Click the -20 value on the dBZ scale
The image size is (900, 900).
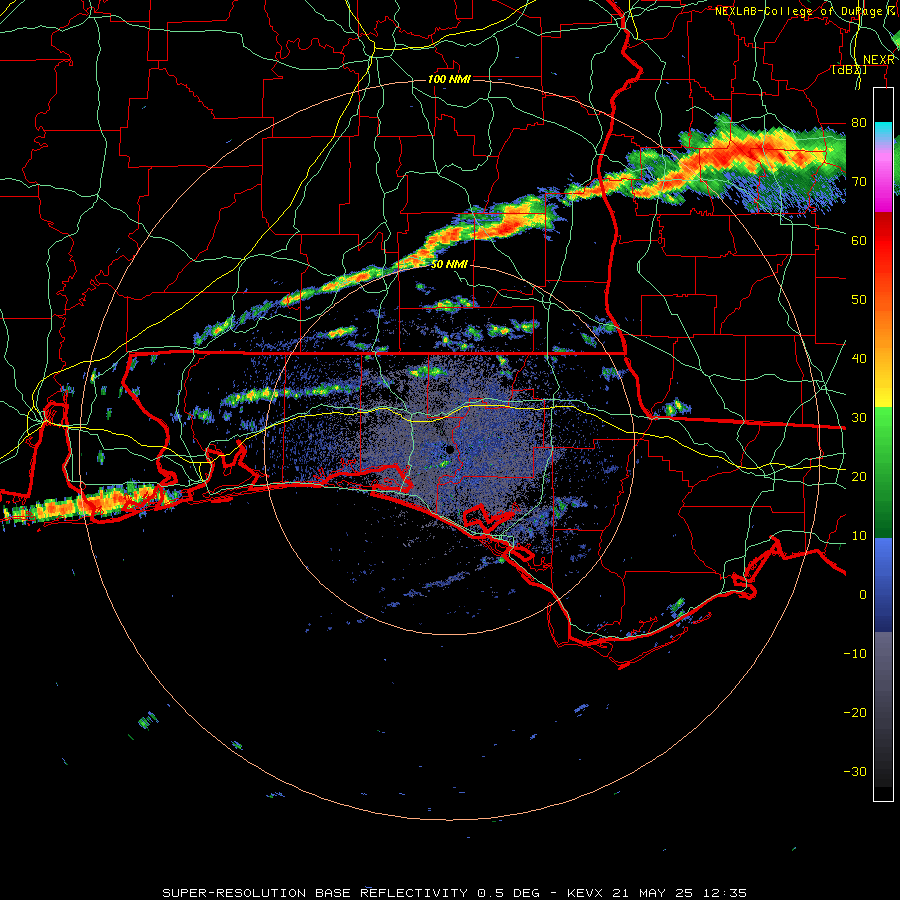855,713
